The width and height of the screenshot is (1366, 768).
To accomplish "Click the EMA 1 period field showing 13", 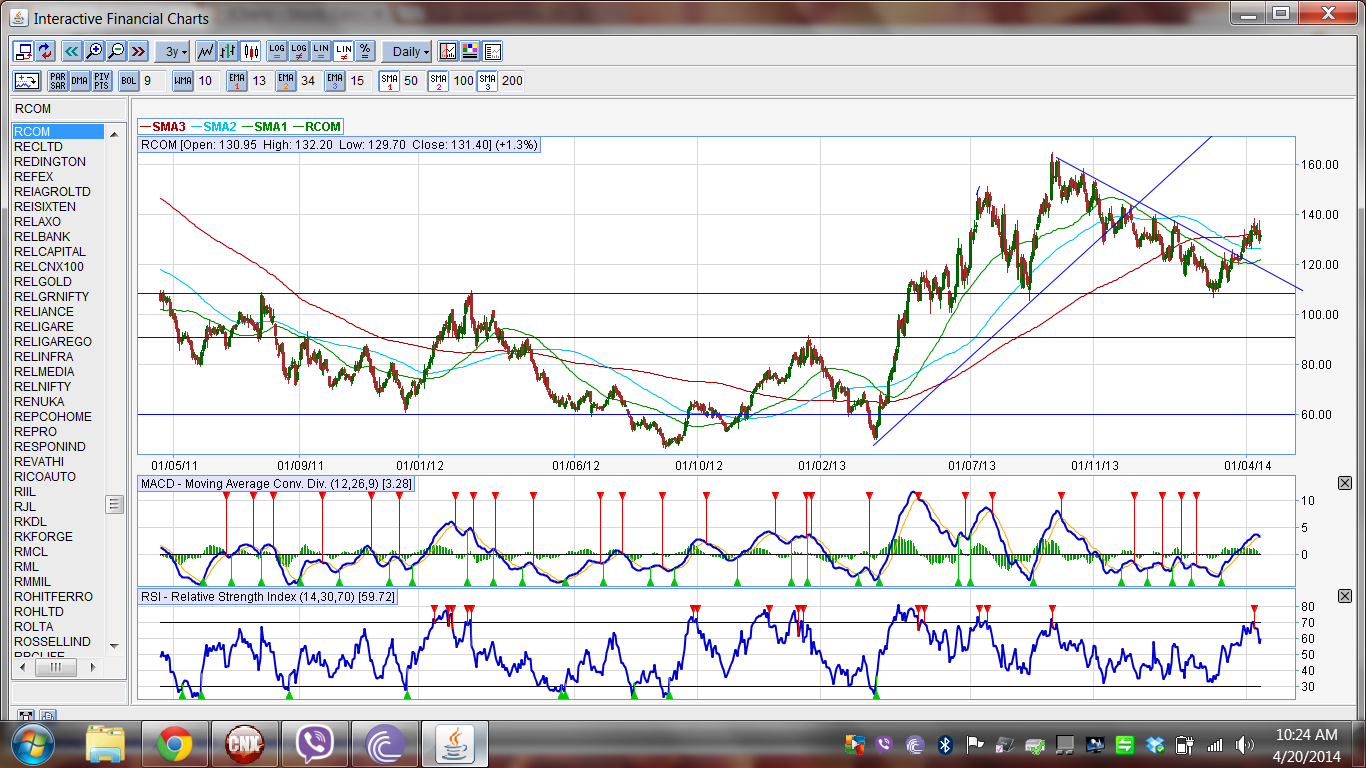I will coord(260,81).
